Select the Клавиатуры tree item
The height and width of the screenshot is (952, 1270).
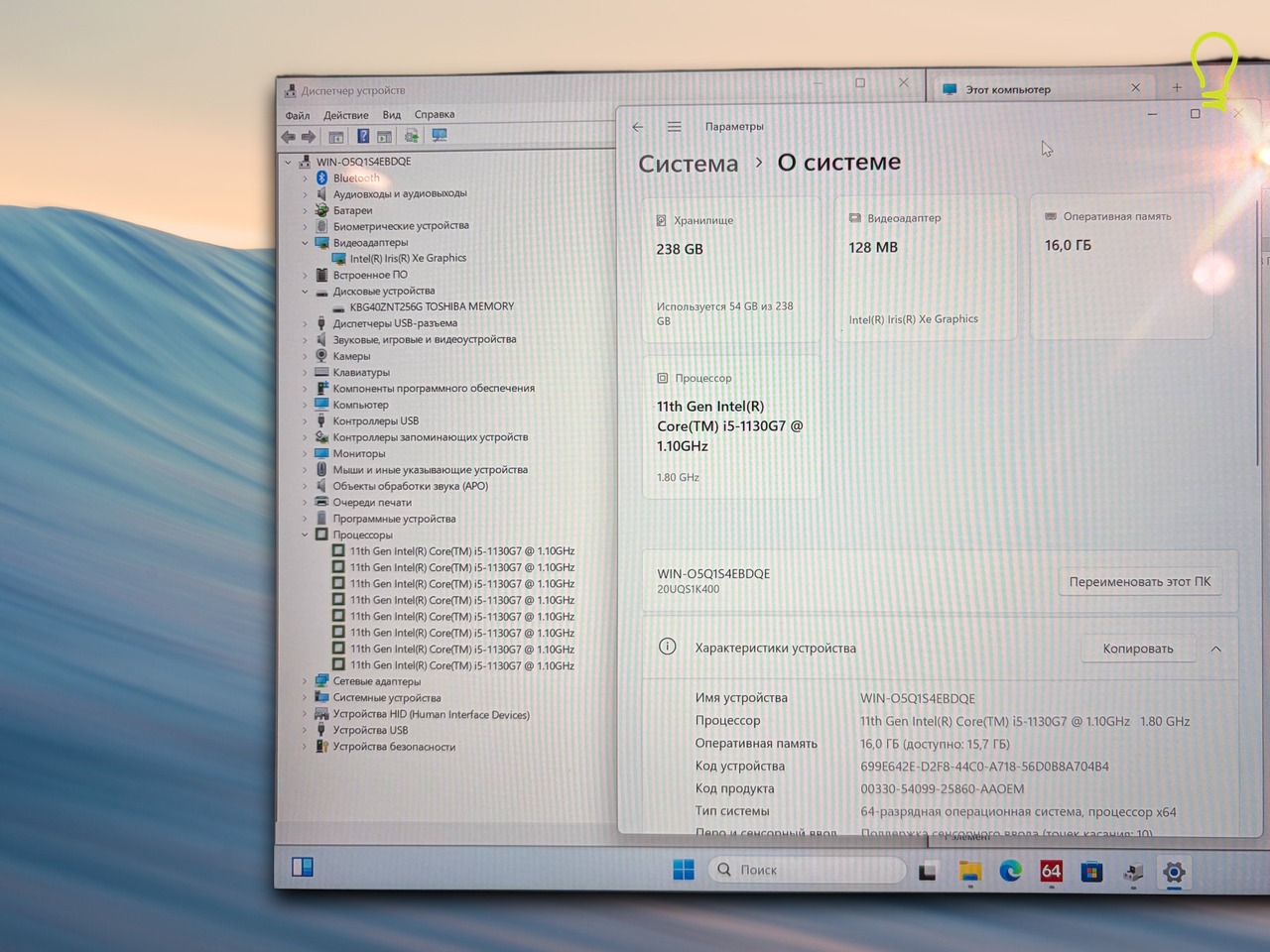pos(361,373)
